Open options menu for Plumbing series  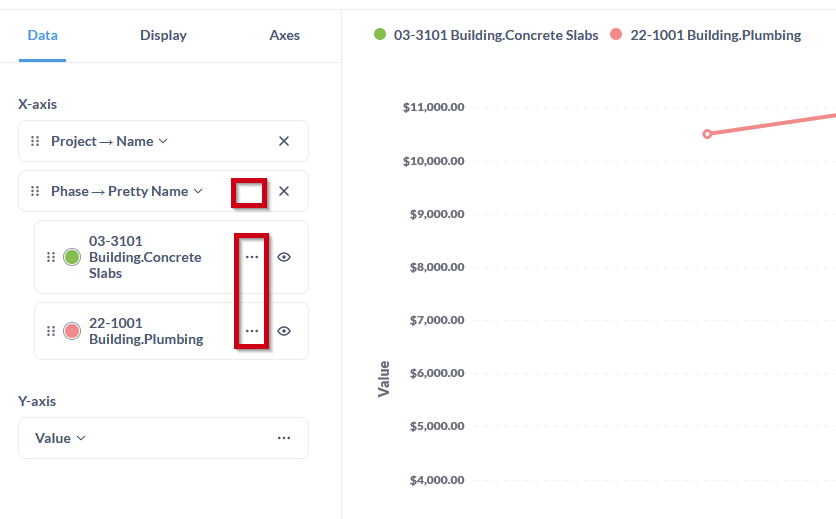click(252, 331)
